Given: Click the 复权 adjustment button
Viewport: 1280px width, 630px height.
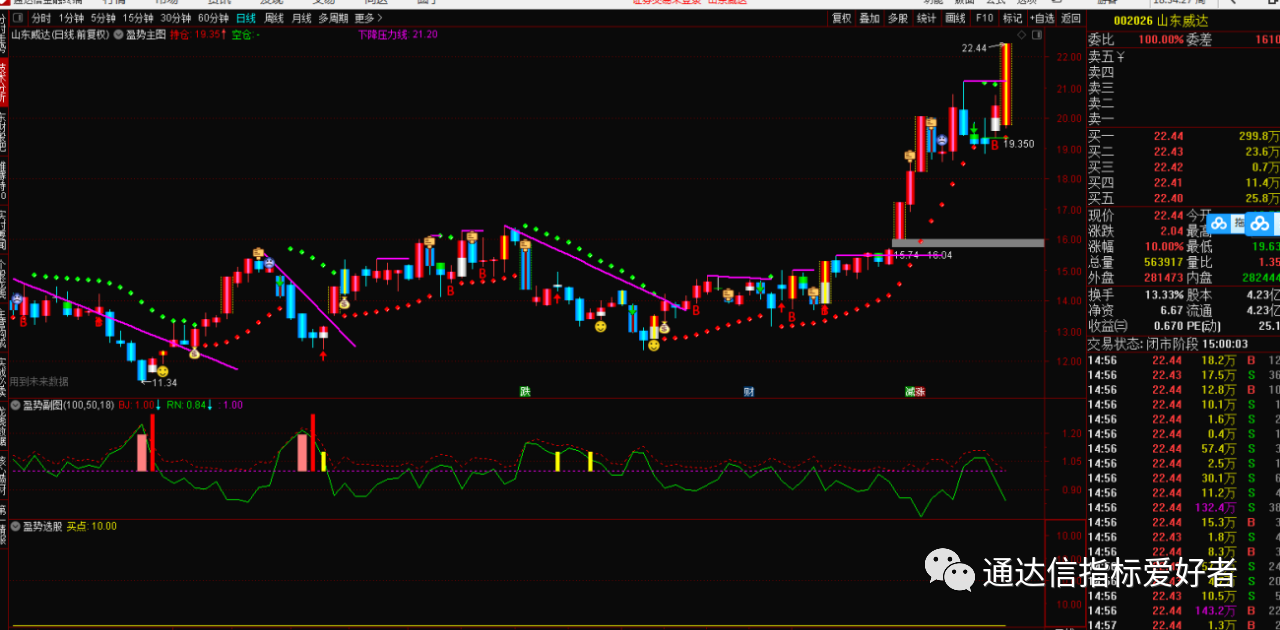Looking at the screenshot, I should point(841,18).
